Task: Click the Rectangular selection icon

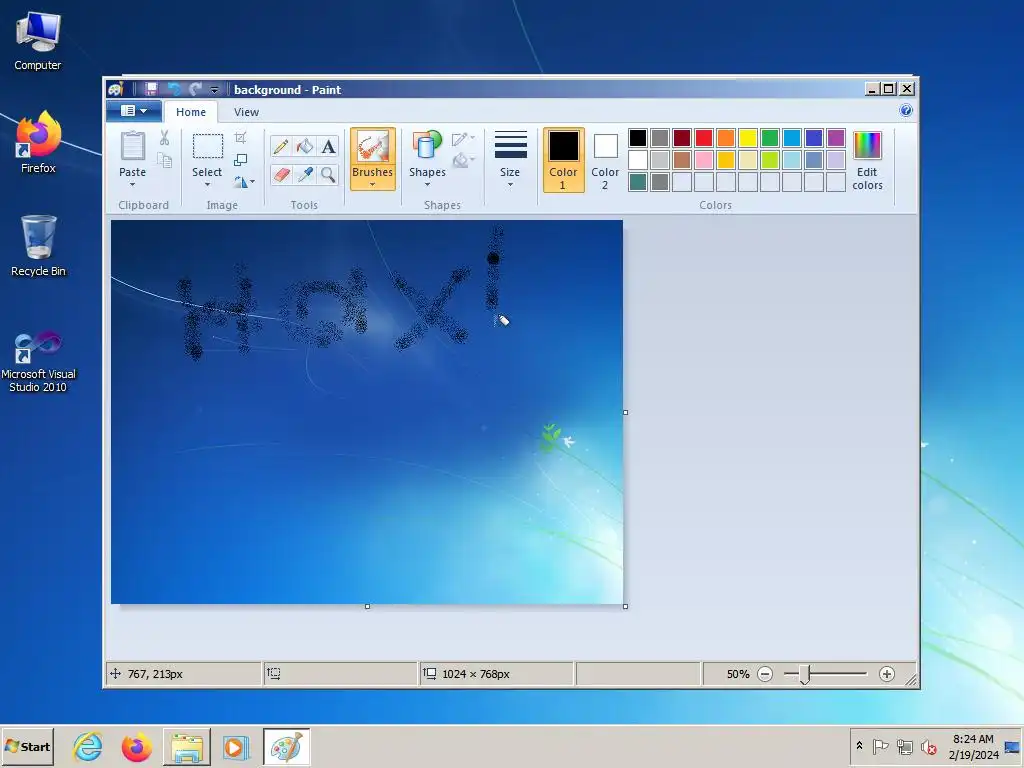Action: (207, 146)
